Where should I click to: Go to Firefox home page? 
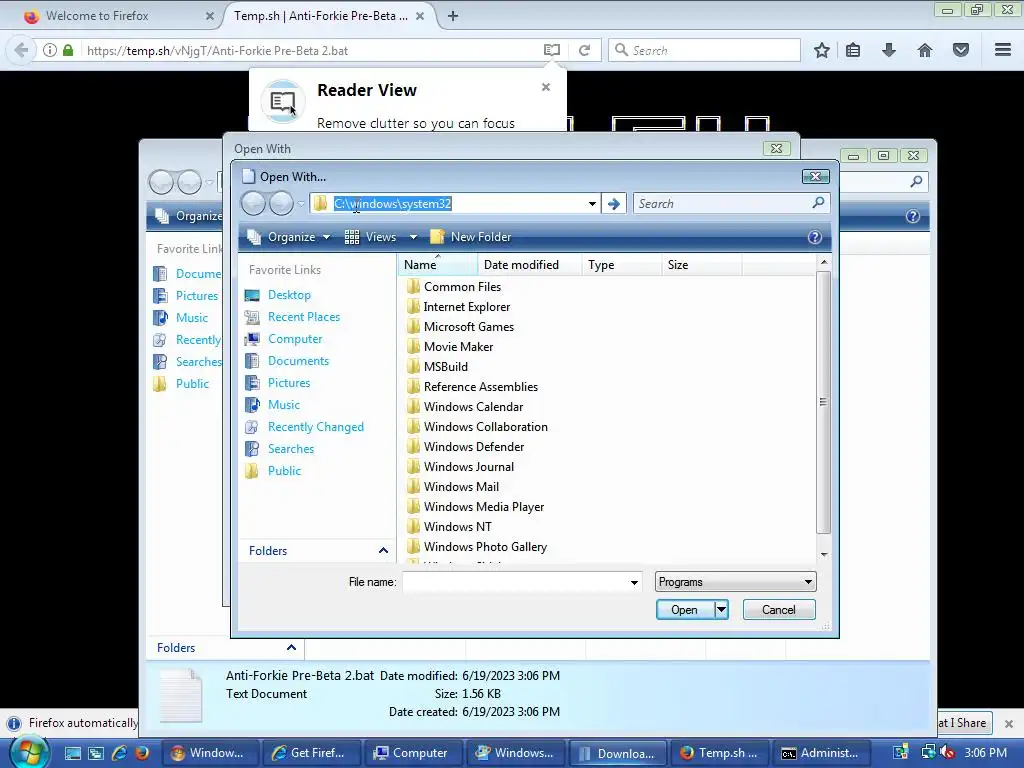tap(925, 50)
